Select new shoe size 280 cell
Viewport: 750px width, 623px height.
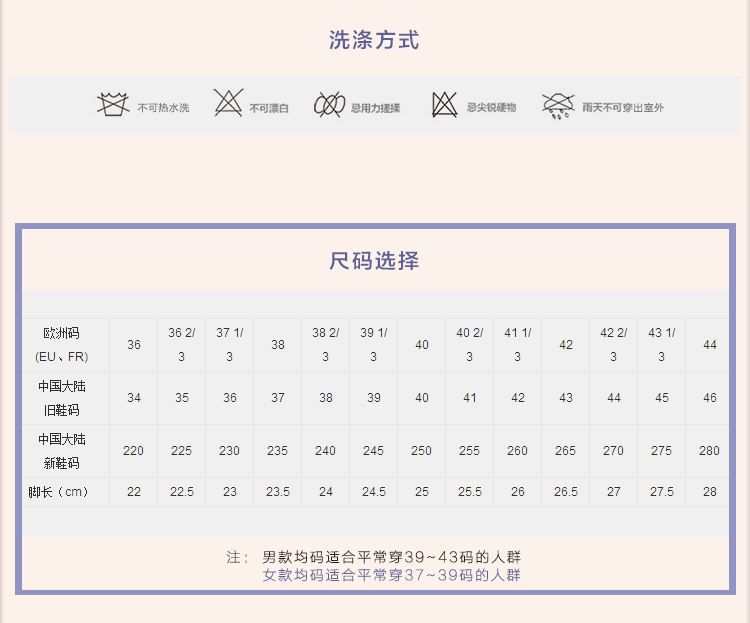[x=710, y=451]
